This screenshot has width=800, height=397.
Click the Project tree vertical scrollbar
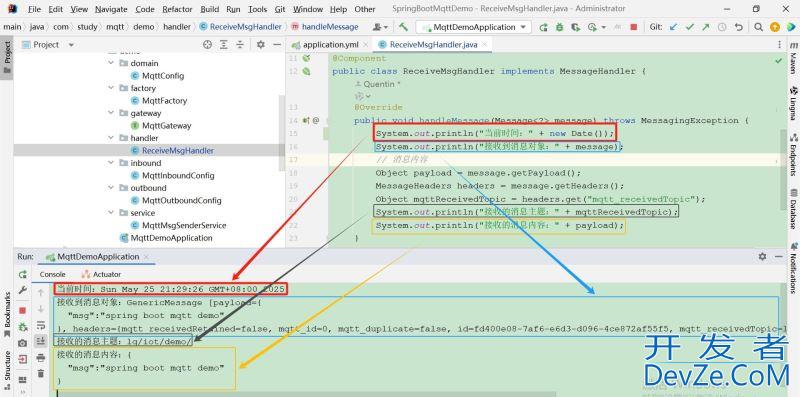pos(282,133)
